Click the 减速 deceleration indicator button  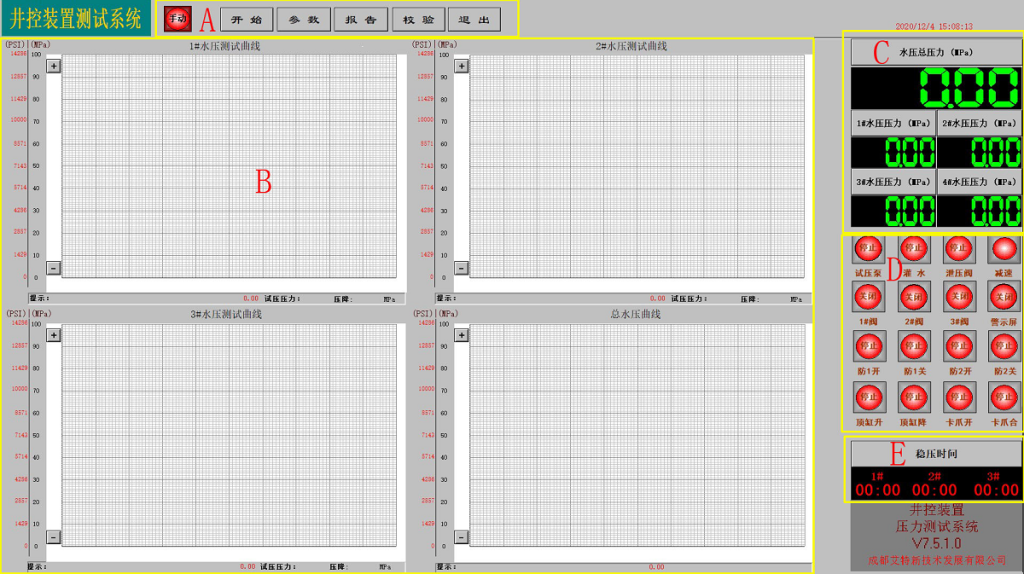tap(1003, 248)
